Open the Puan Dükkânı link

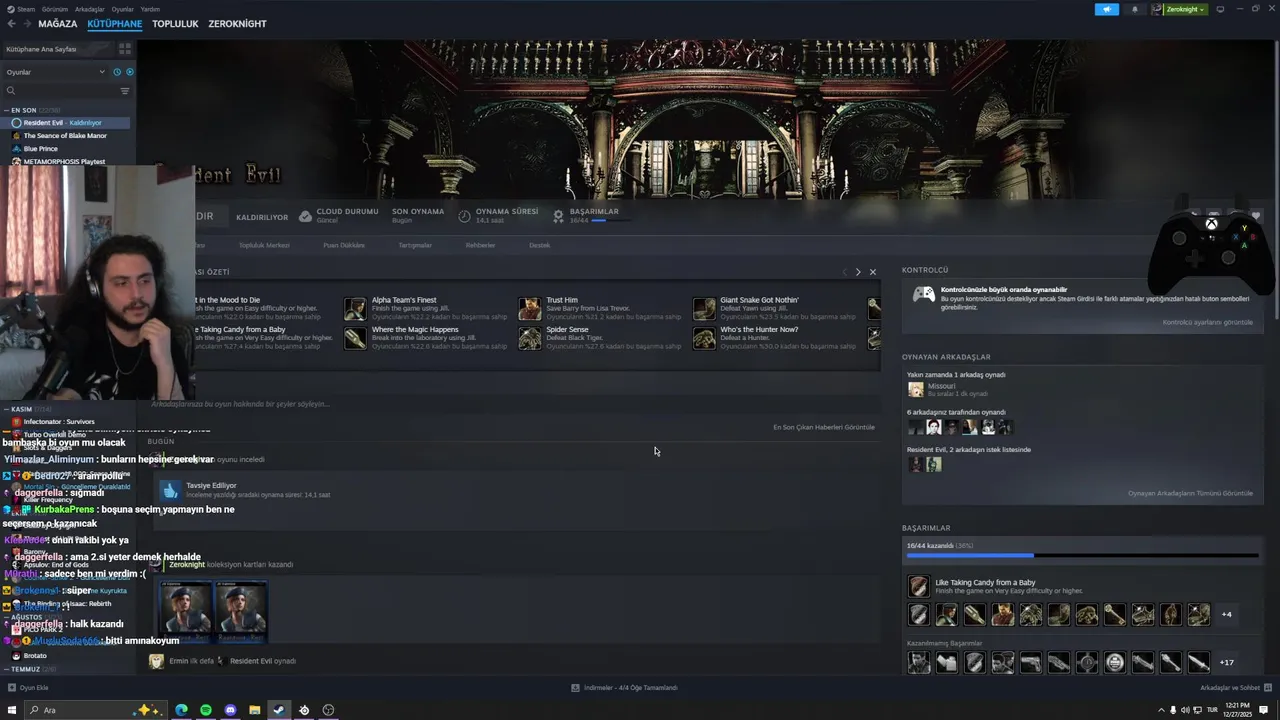coord(344,245)
